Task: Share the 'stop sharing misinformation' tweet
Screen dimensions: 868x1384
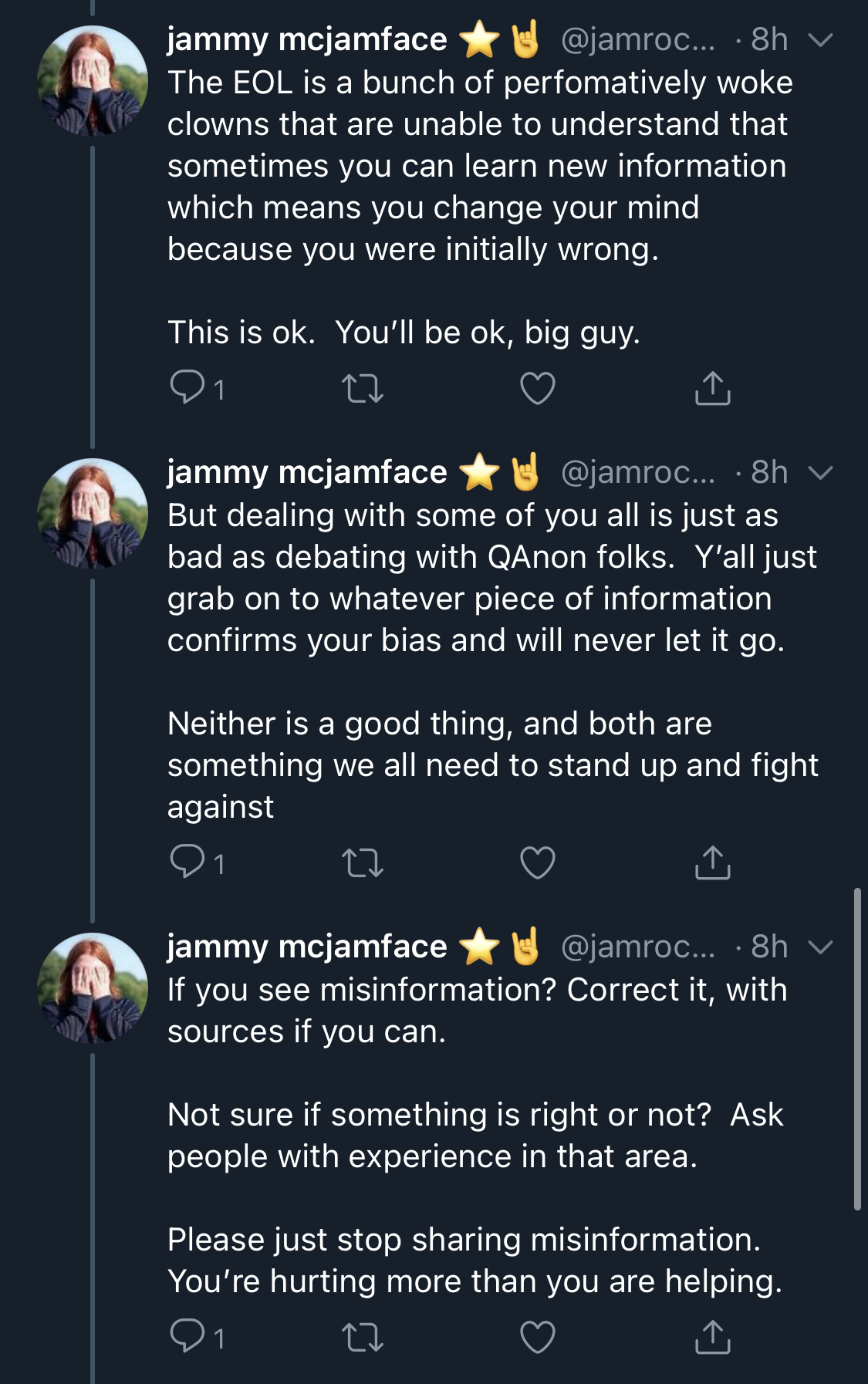Action: pyautogui.click(x=712, y=1336)
